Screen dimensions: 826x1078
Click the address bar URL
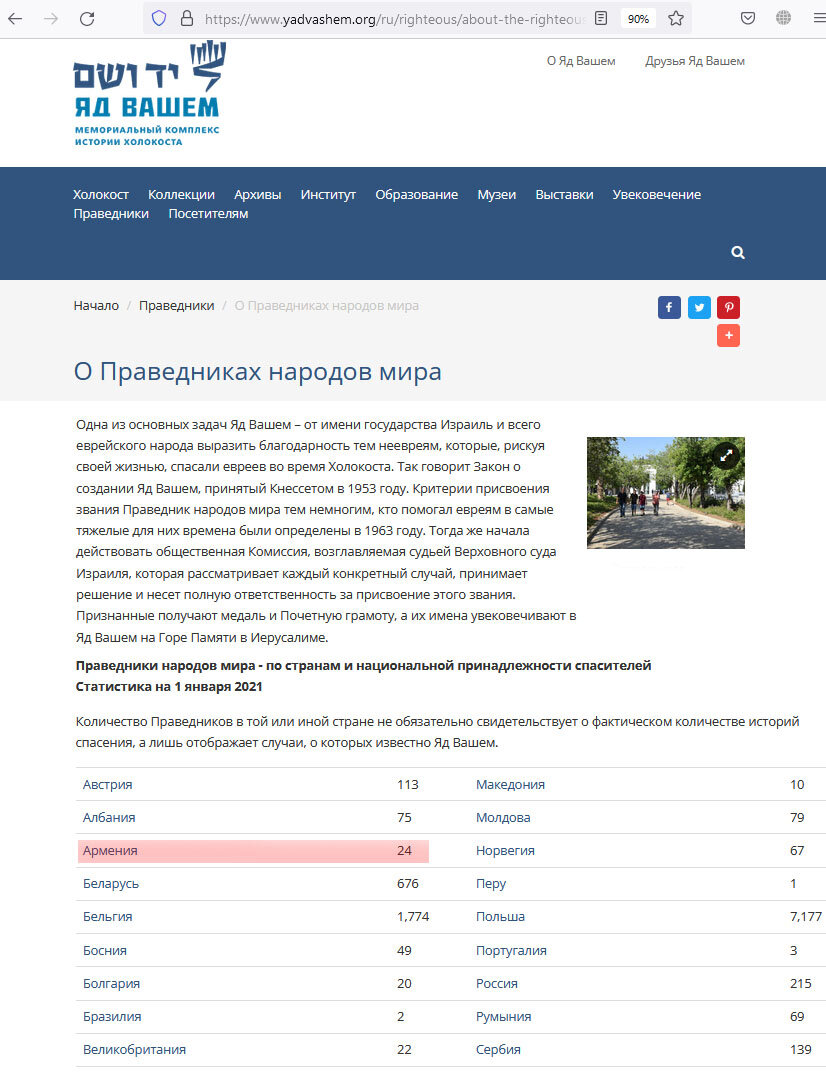[394, 19]
